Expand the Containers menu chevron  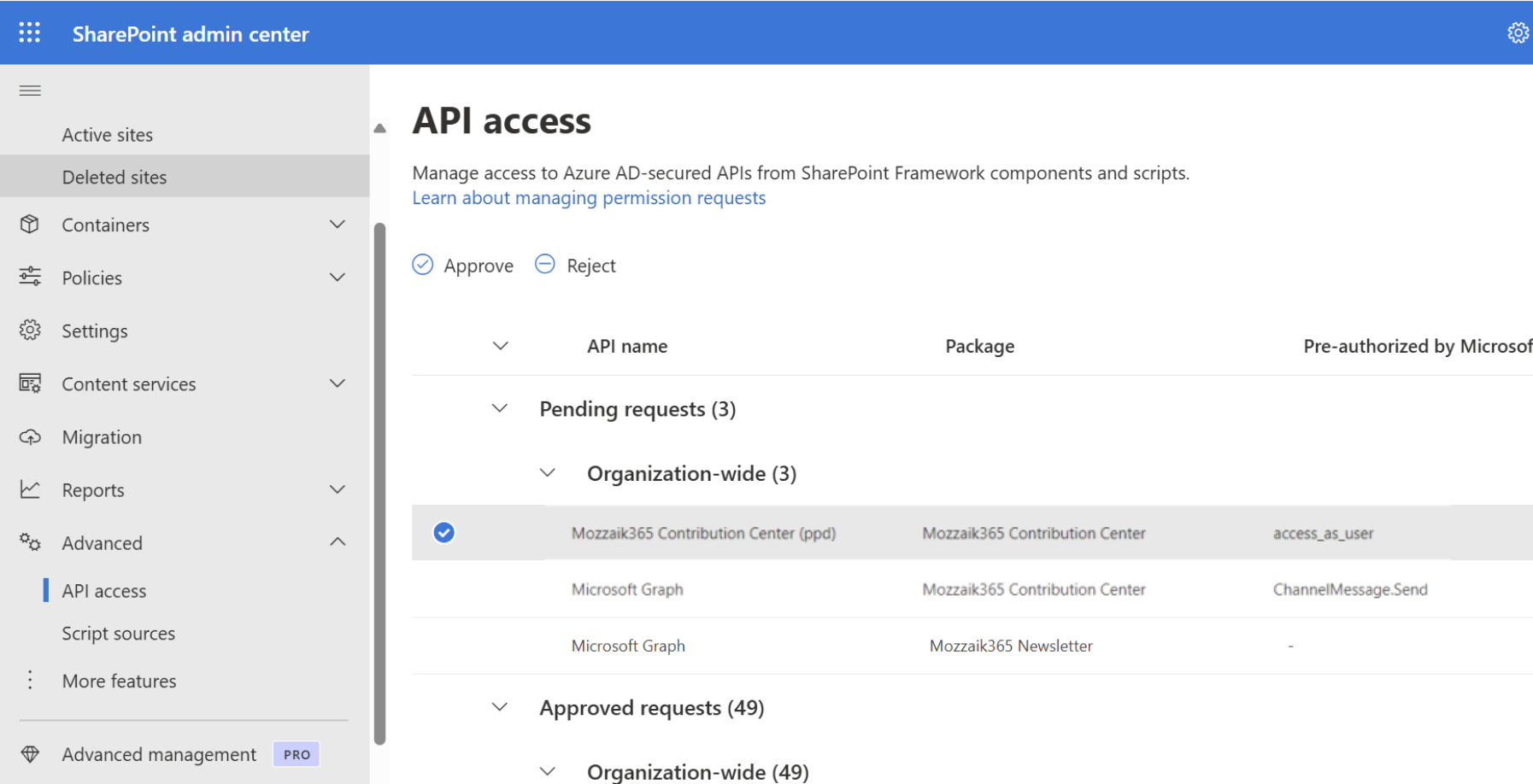coord(338,225)
